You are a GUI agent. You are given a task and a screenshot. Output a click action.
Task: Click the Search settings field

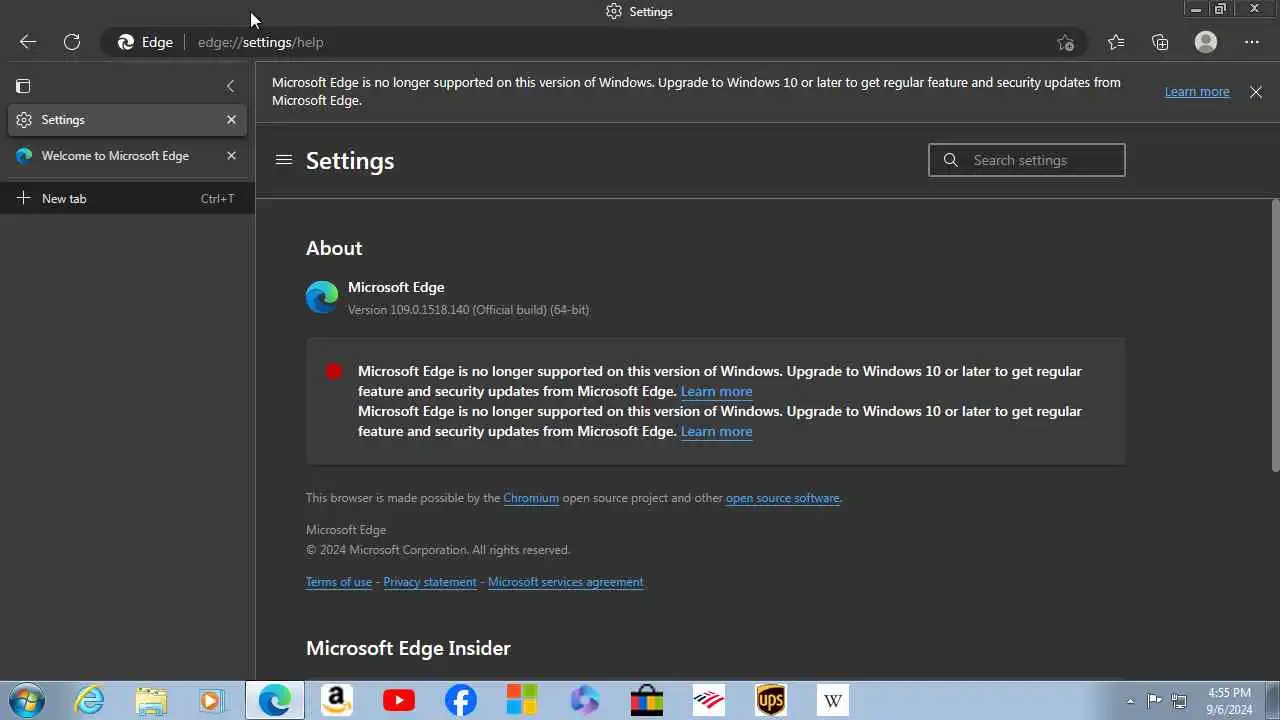pos(1027,160)
